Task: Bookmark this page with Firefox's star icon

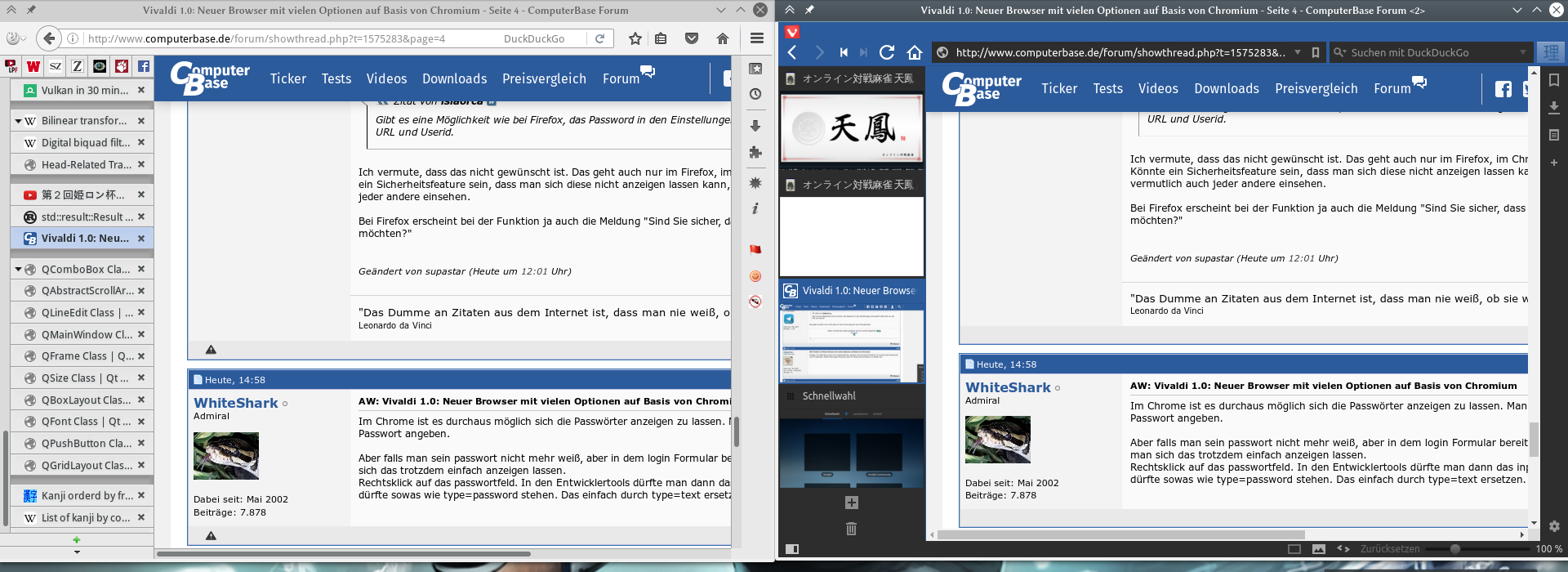Action: pos(635,38)
